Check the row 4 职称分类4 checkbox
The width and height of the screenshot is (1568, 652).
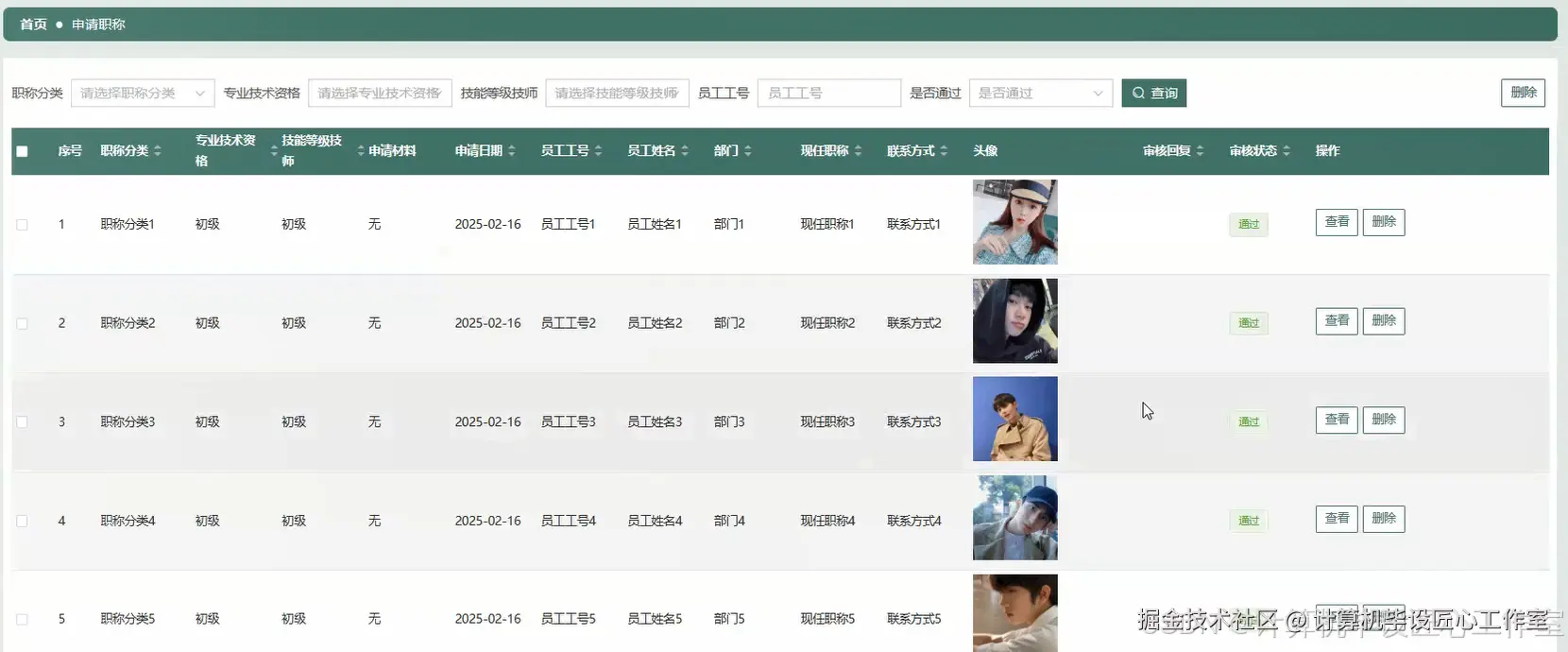pos(23,521)
